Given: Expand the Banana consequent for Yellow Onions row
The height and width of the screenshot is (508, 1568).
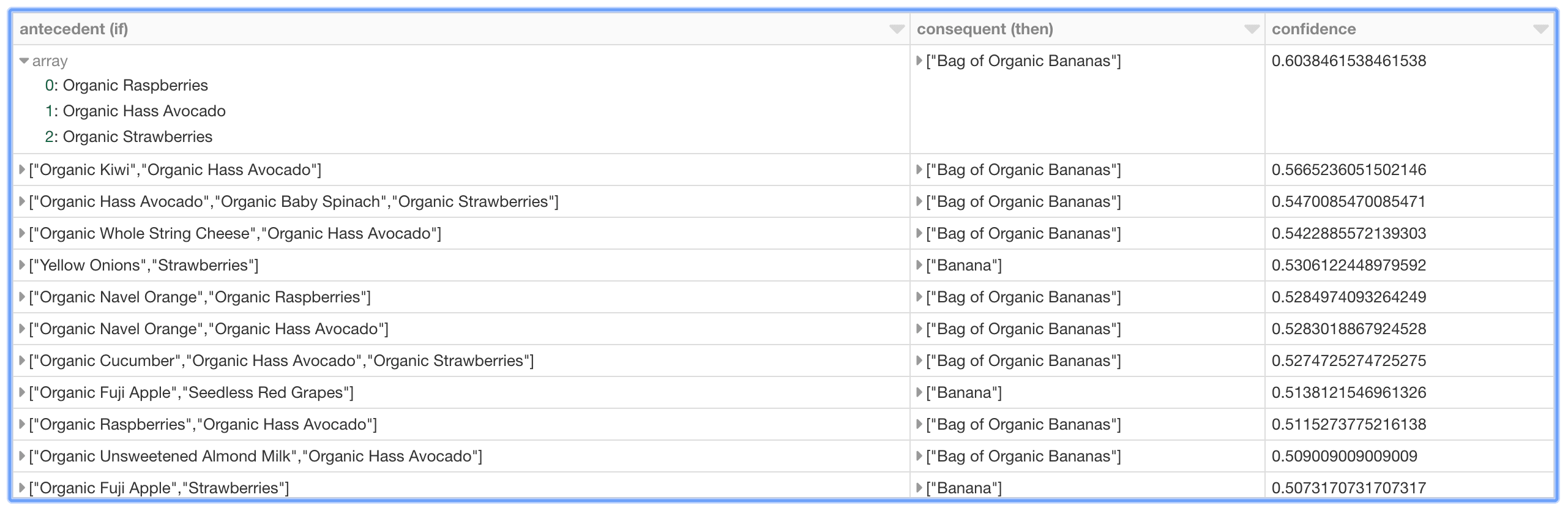Looking at the screenshot, I should point(919,265).
